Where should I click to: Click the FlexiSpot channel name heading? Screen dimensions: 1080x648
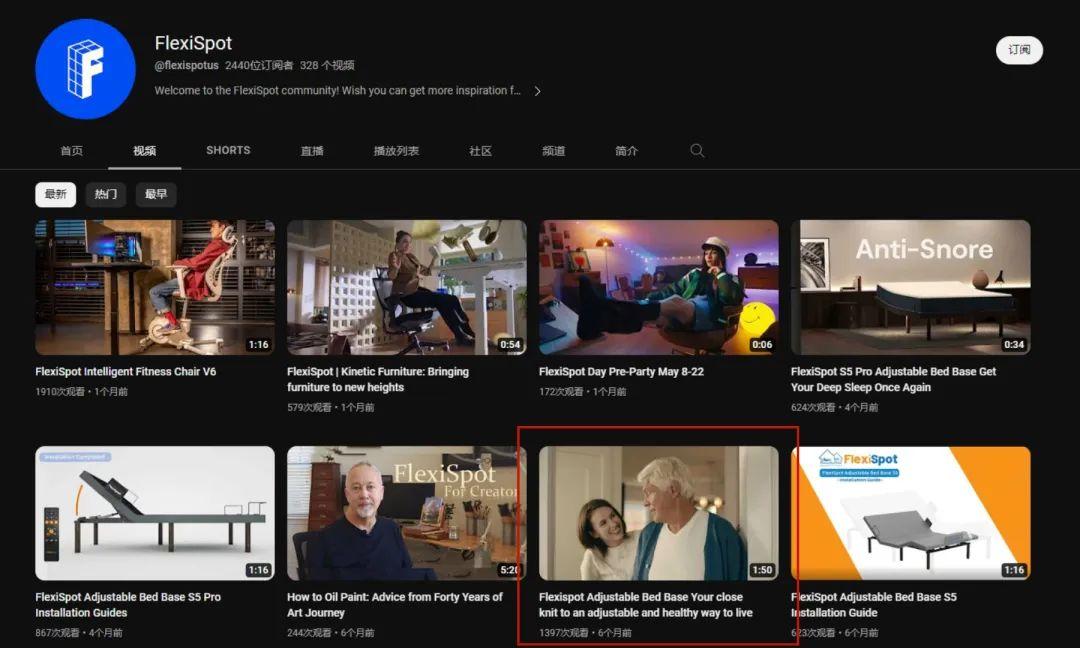(194, 43)
